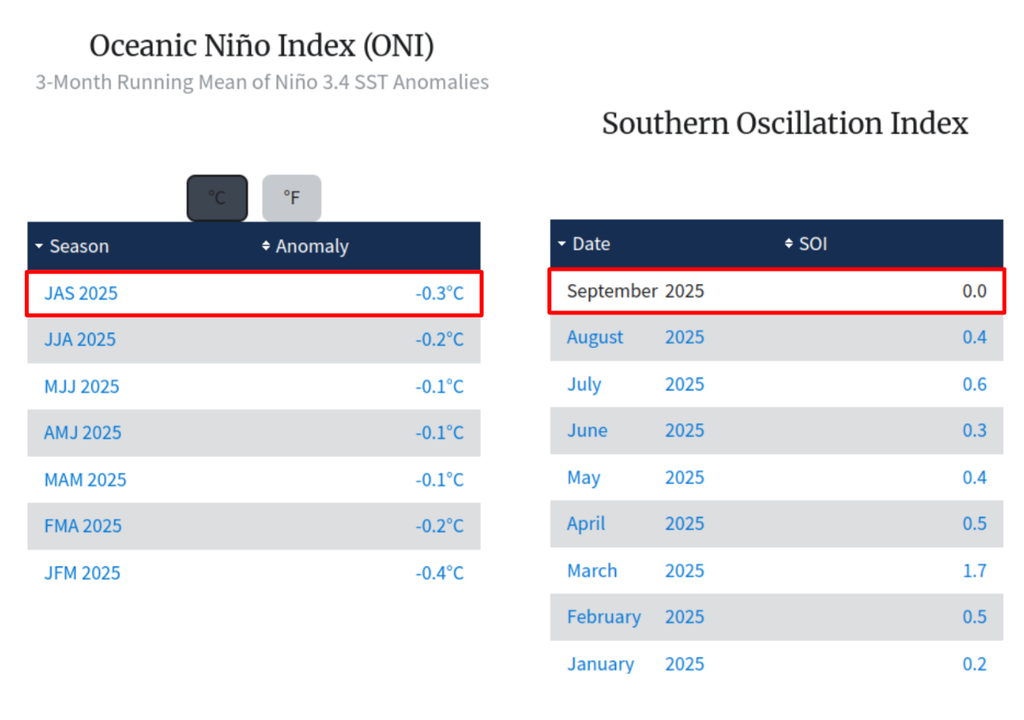Open the JAS 2025 season link
This screenshot has width=1024, height=720.
[79, 293]
